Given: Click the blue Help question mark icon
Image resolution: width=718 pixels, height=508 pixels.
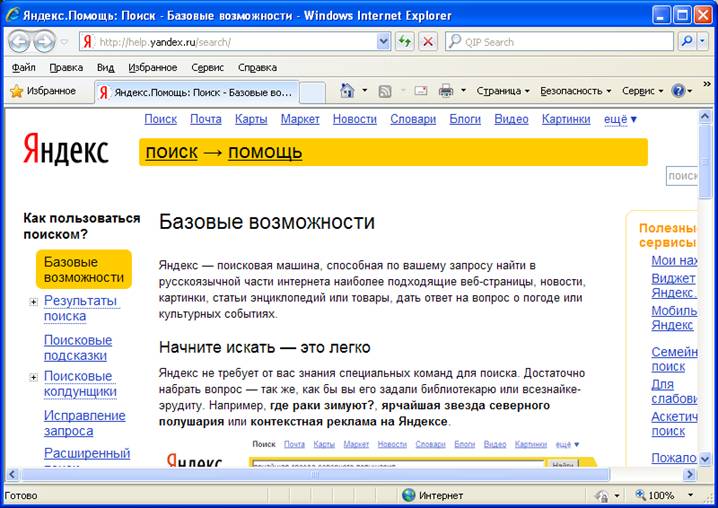Looking at the screenshot, I should click(x=678, y=91).
